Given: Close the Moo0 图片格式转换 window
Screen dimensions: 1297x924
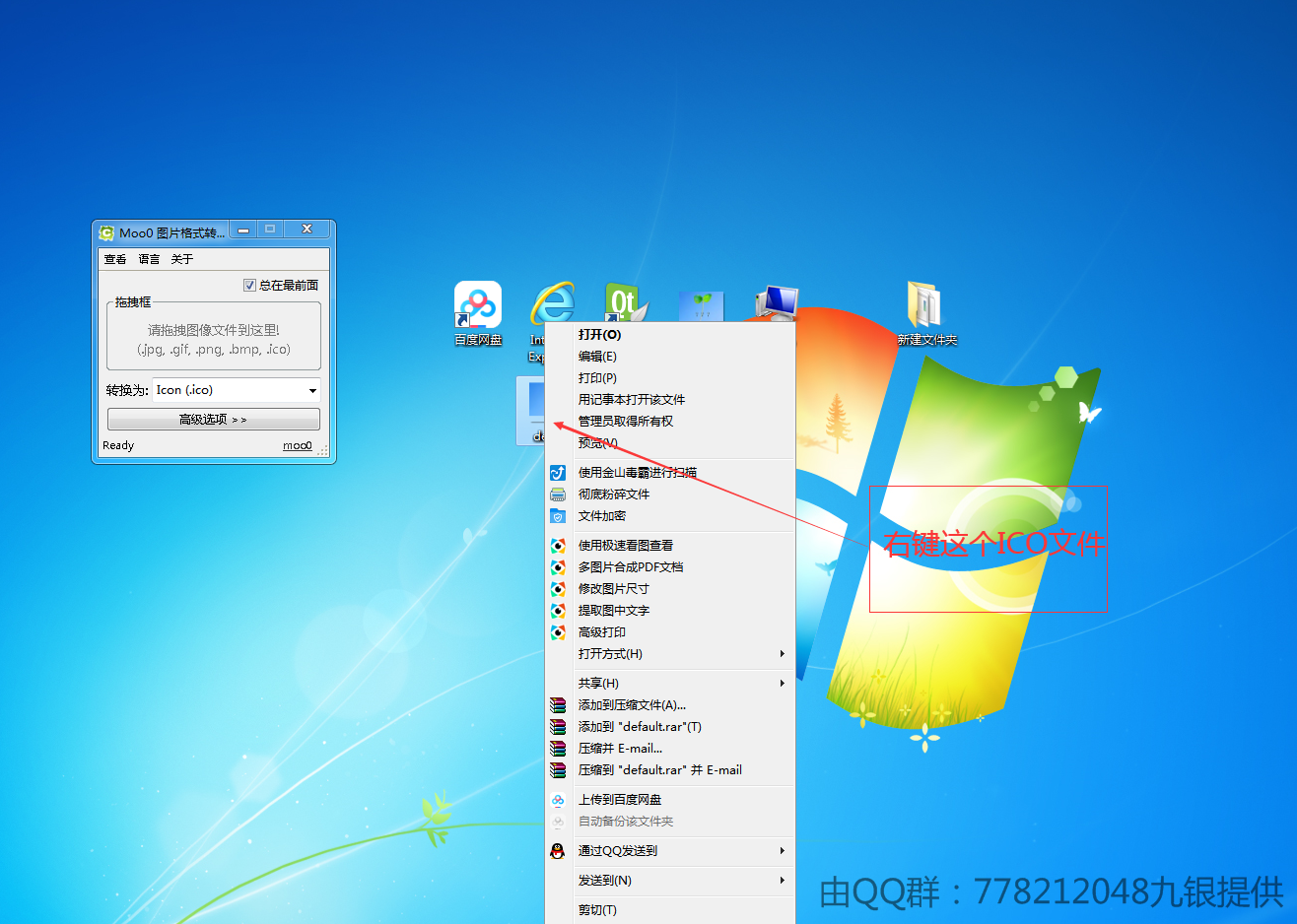Looking at the screenshot, I should coord(307,230).
